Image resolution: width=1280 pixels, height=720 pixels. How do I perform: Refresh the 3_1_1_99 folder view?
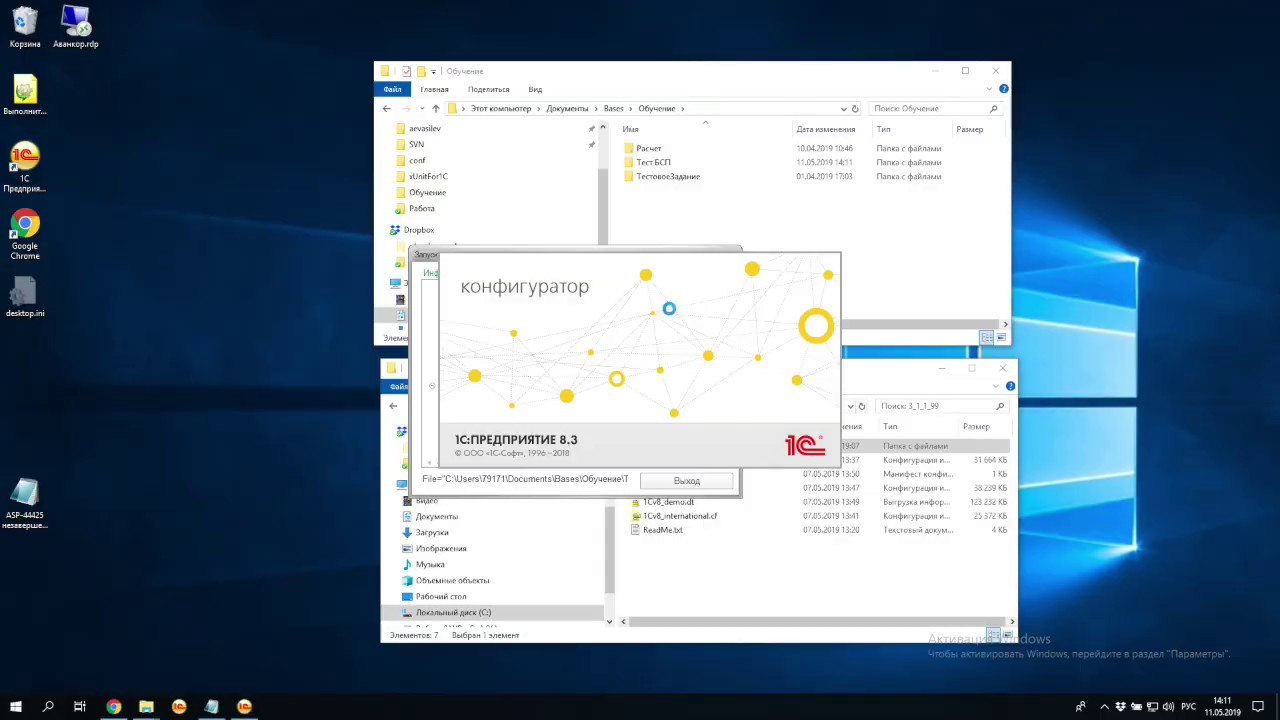coord(861,406)
